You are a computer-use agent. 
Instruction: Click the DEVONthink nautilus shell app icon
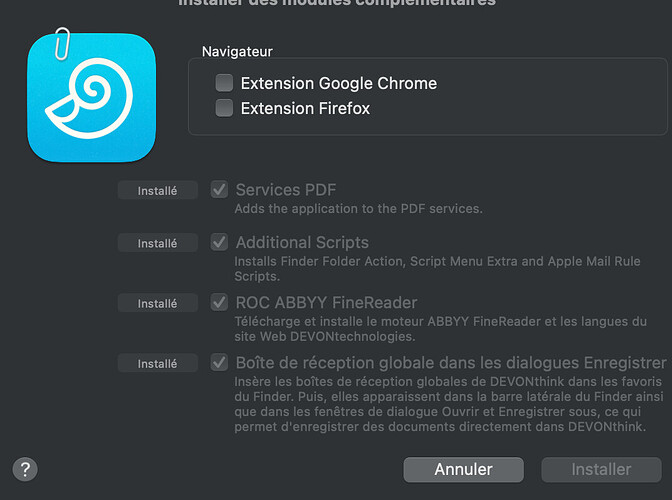(x=92, y=97)
